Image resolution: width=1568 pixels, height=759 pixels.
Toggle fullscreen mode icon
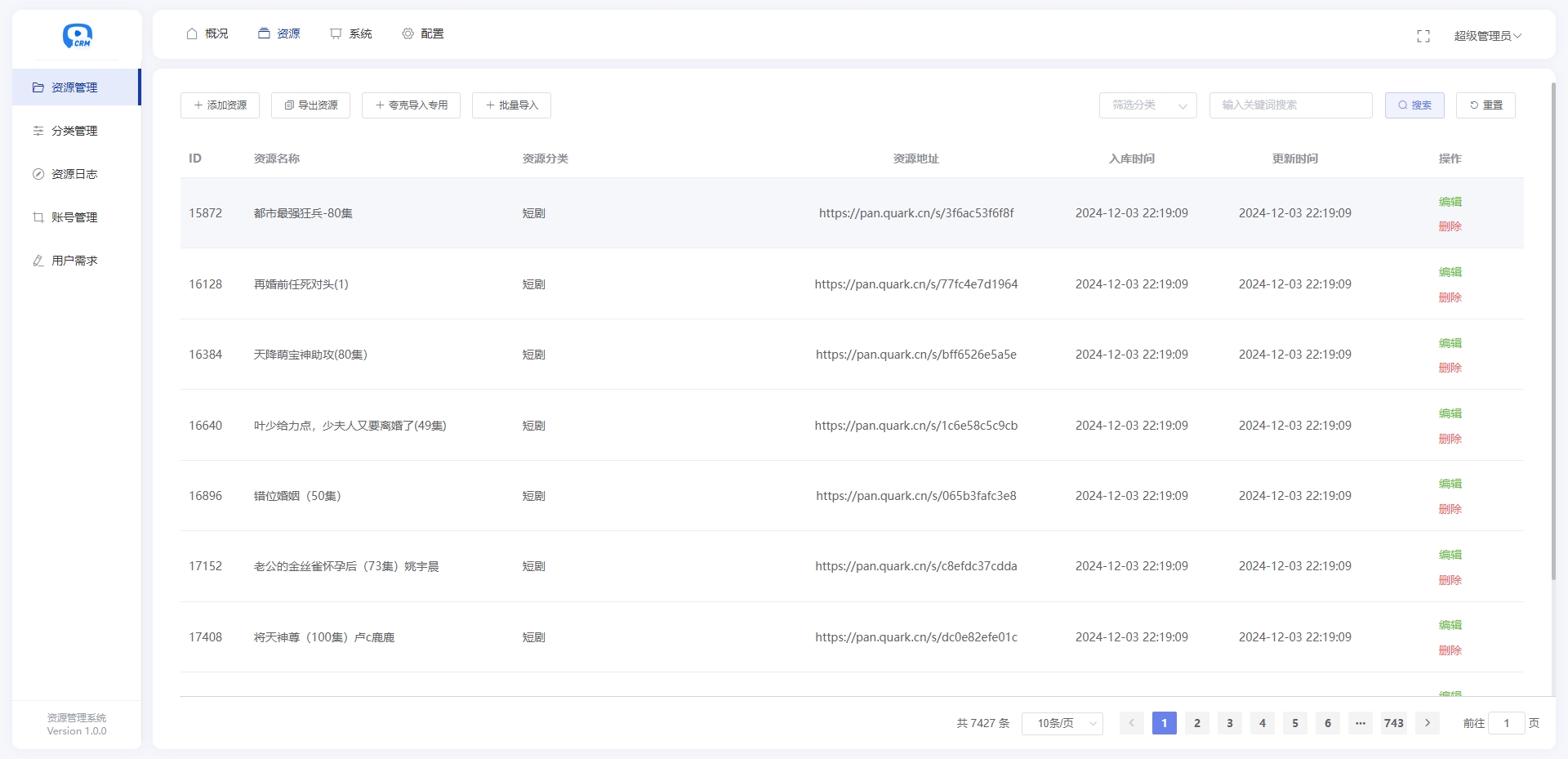[x=1423, y=36]
